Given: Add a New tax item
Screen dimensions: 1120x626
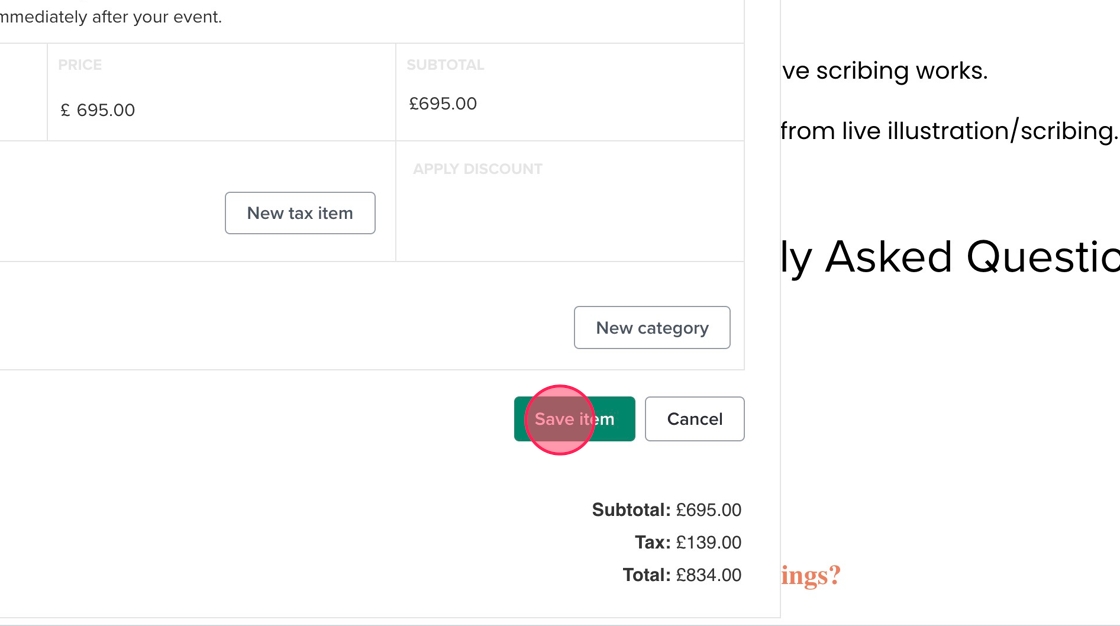Looking at the screenshot, I should [x=300, y=213].
